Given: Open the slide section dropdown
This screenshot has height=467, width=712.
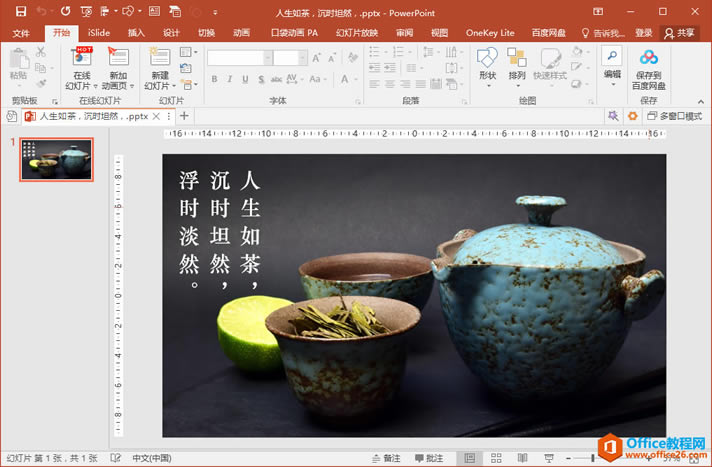Looking at the screenshot, I should [188, 84].
